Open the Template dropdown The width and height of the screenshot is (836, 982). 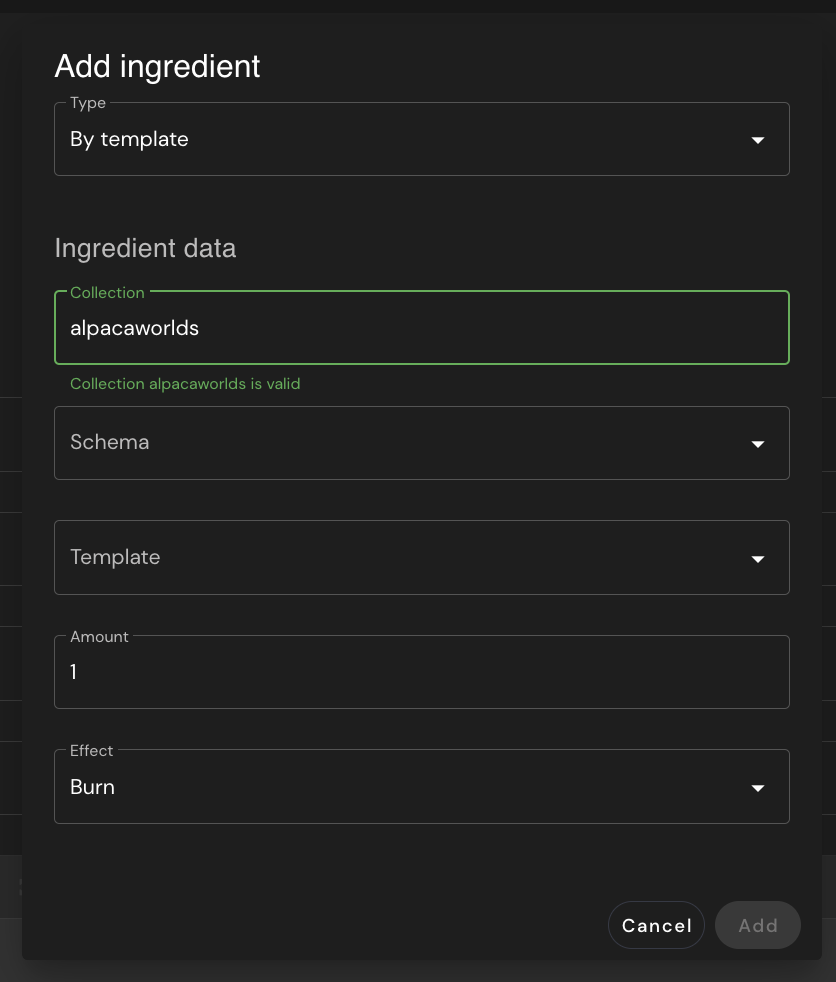coord(421,557)
